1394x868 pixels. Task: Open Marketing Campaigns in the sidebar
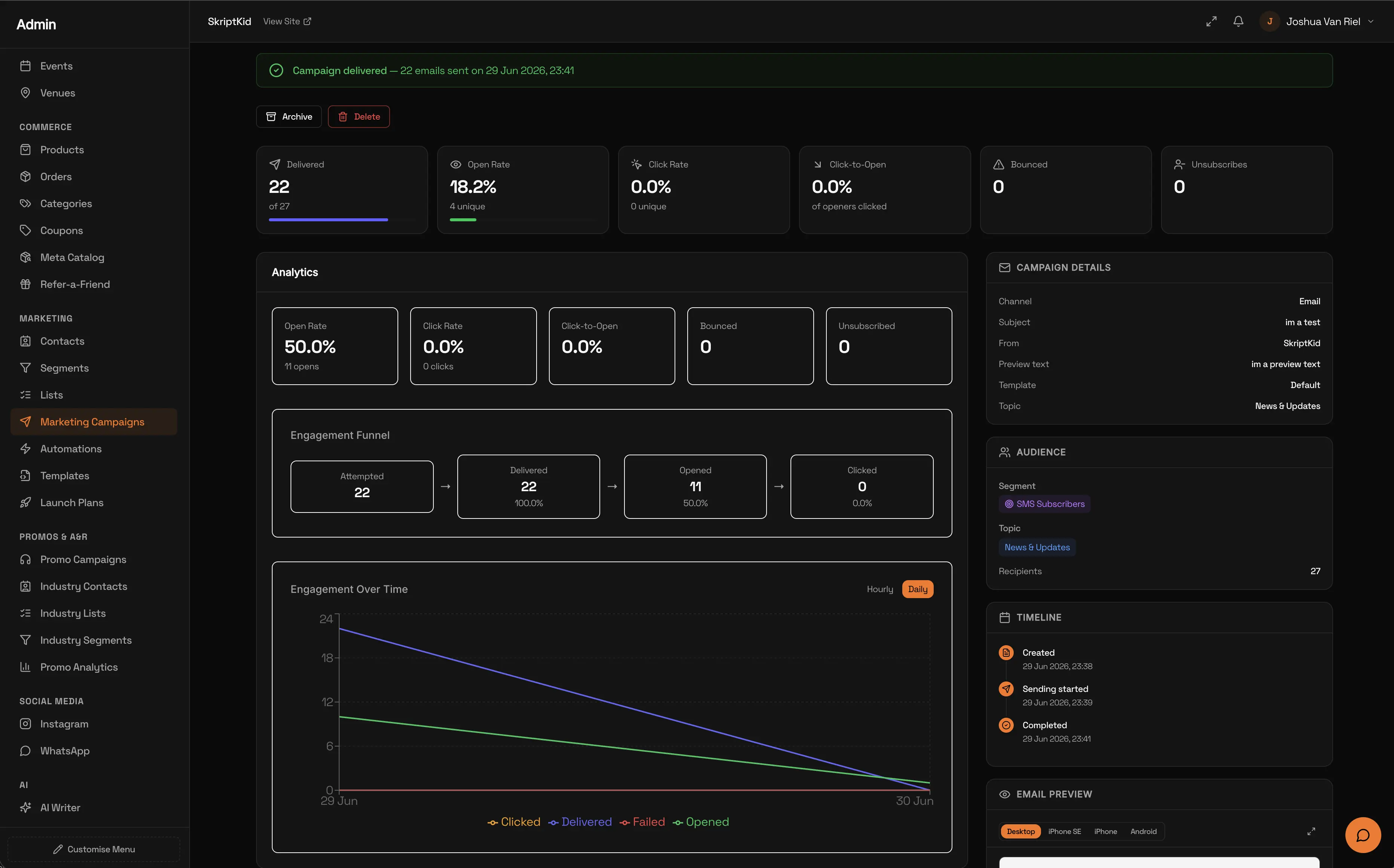[94, 422]
